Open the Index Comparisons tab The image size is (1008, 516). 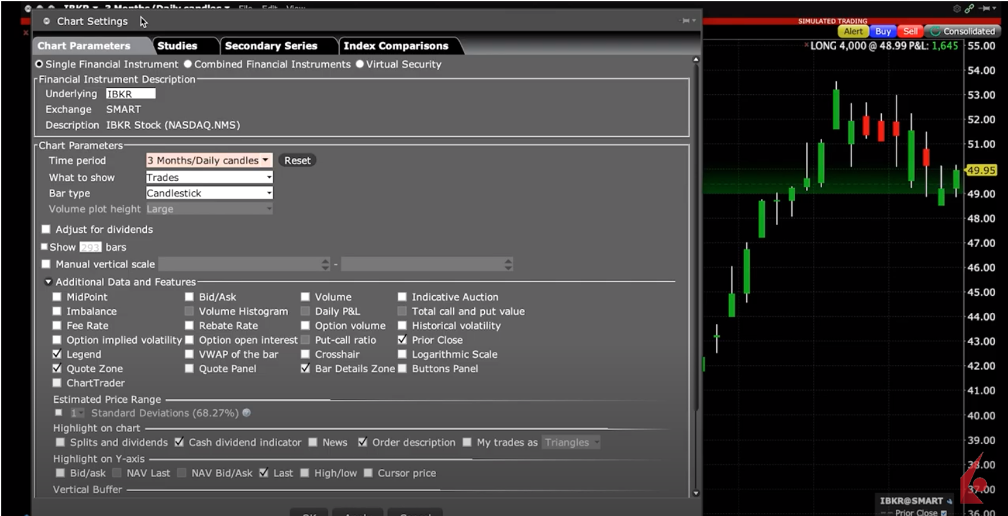(396, 46)
